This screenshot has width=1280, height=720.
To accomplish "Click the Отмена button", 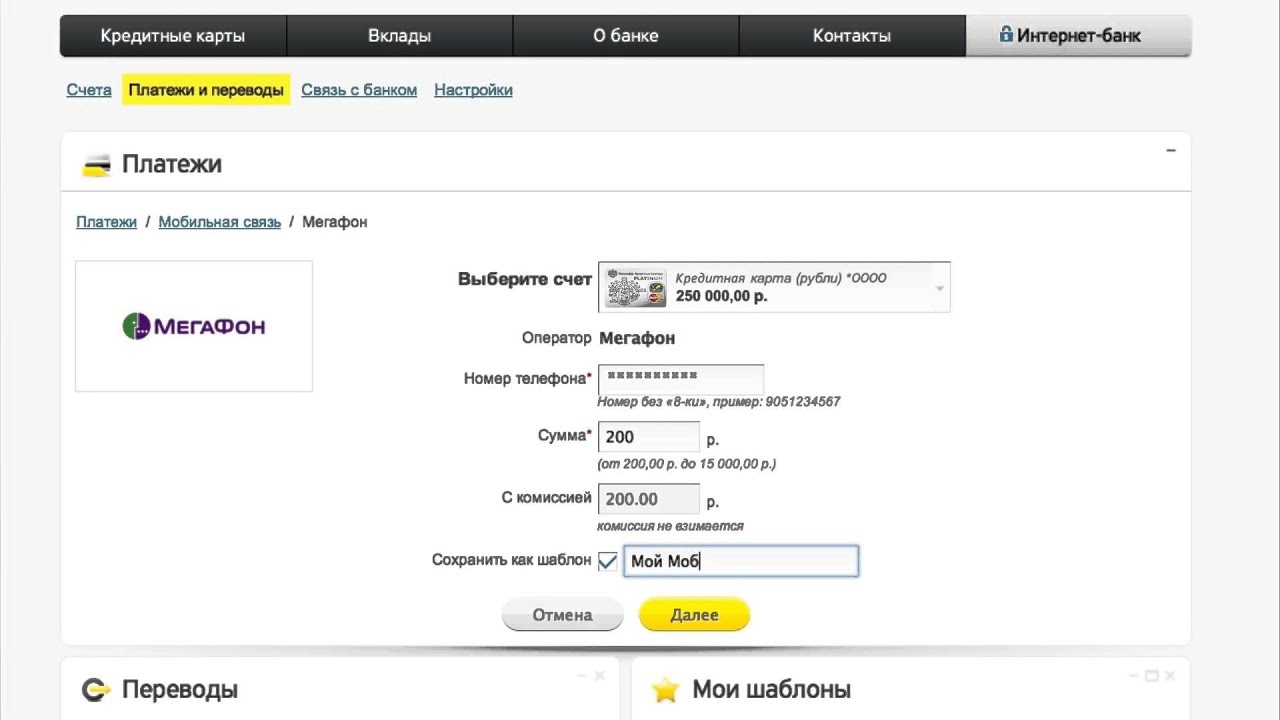I will point(562,615).
